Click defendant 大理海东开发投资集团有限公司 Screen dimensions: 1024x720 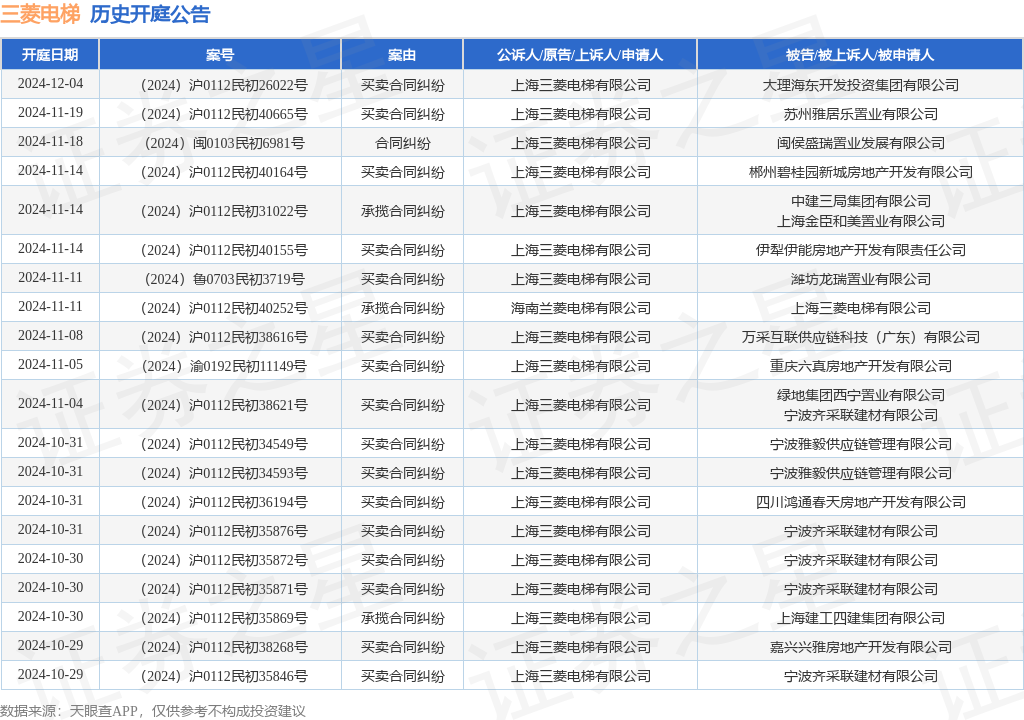pos(861,85)
